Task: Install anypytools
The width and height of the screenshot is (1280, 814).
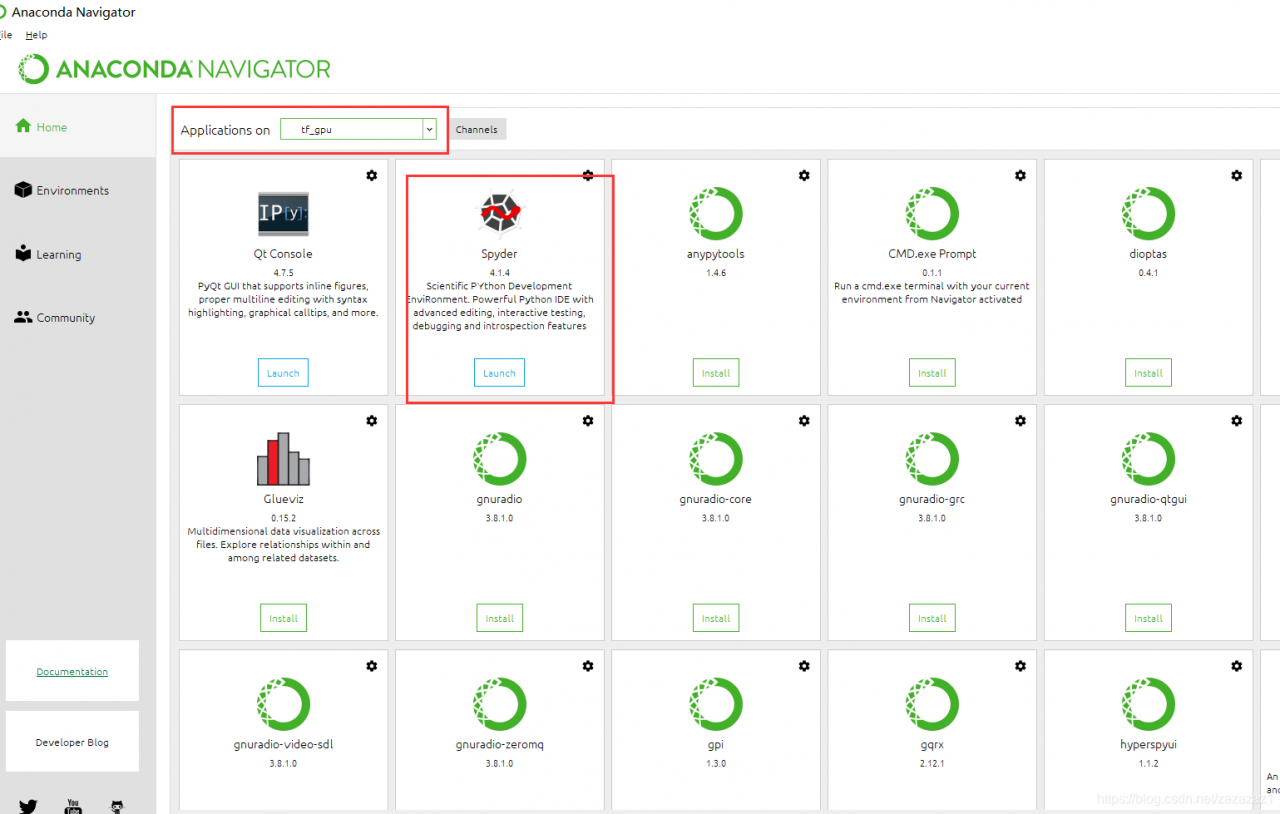Action: click(716, 373)
